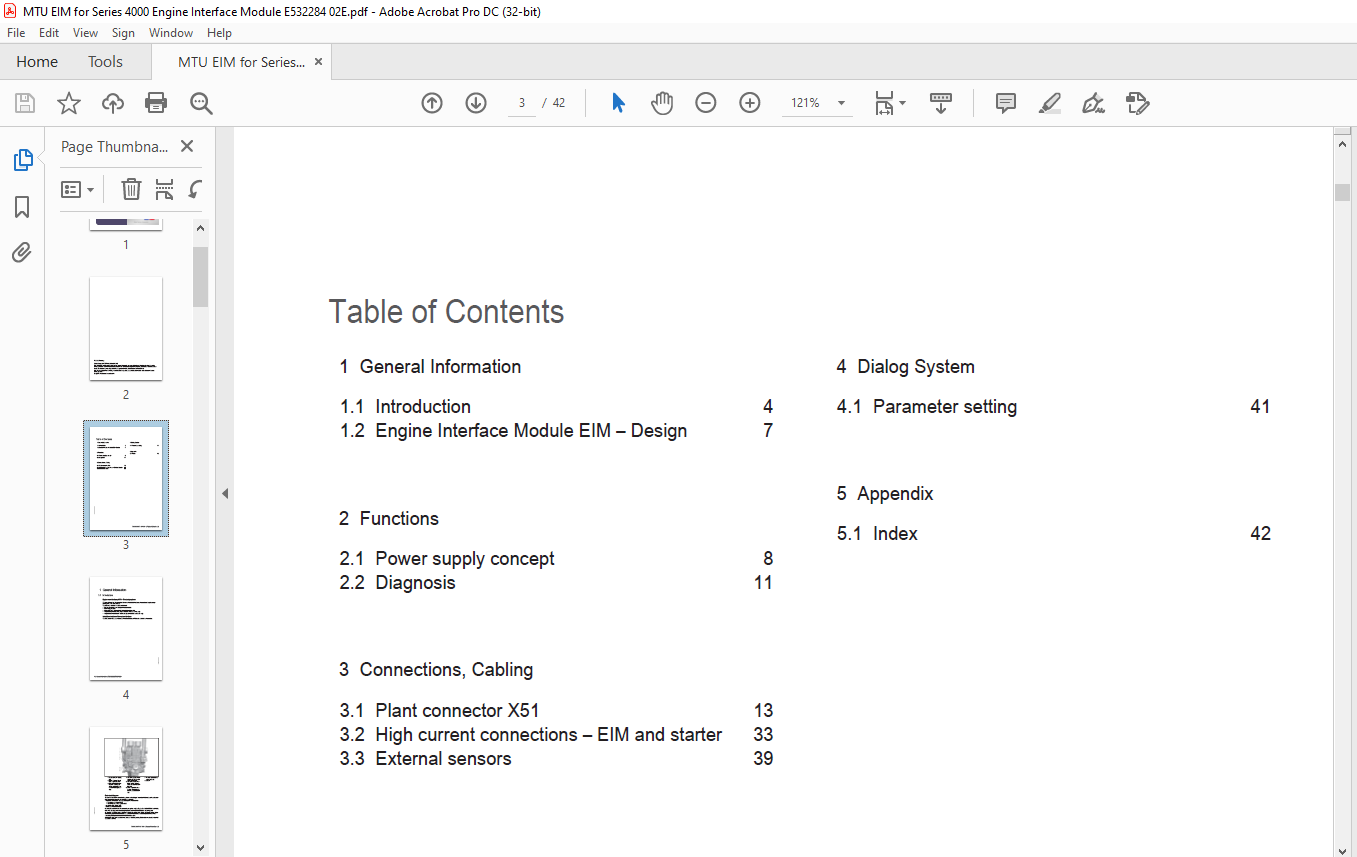Select page 4 thumbnail
Viewport: 1357px width, 857px height.
pyautogui.click(x=126, y=629)
